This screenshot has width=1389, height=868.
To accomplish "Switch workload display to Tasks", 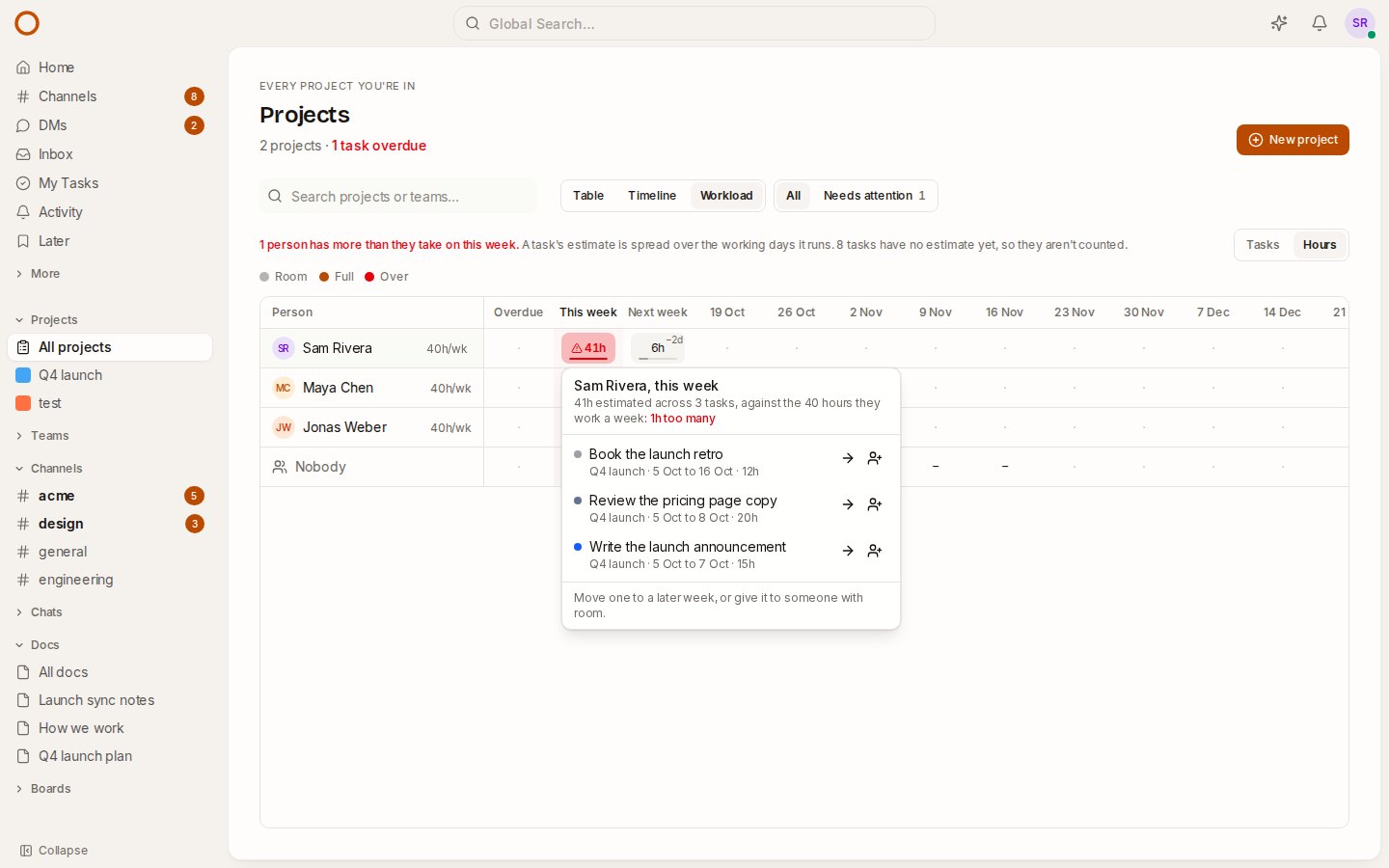I will click(1263, 245).
